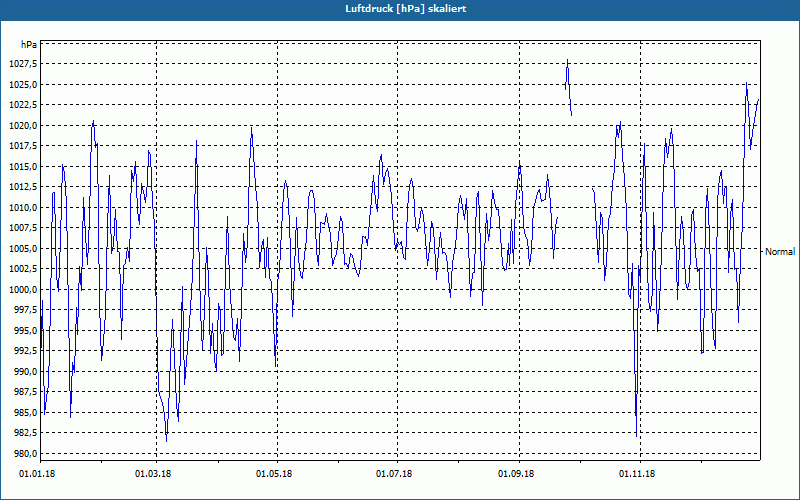Image resolution: width=800 pixels, height=500 pixels.
Task: Click the 1015,0 axis value
Action: pyautogui.click(x=22, y=166)
